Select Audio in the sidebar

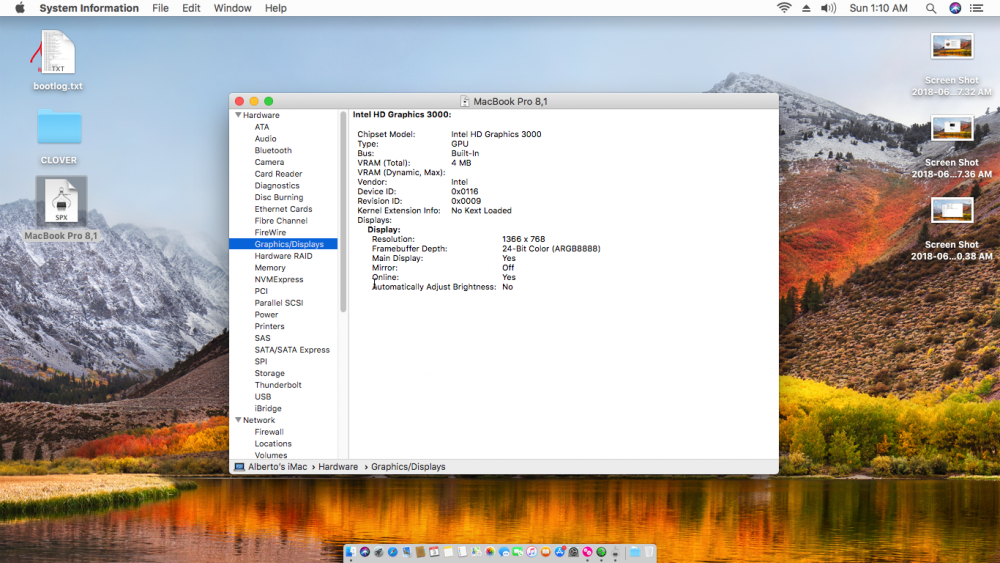tap(265, 138)
